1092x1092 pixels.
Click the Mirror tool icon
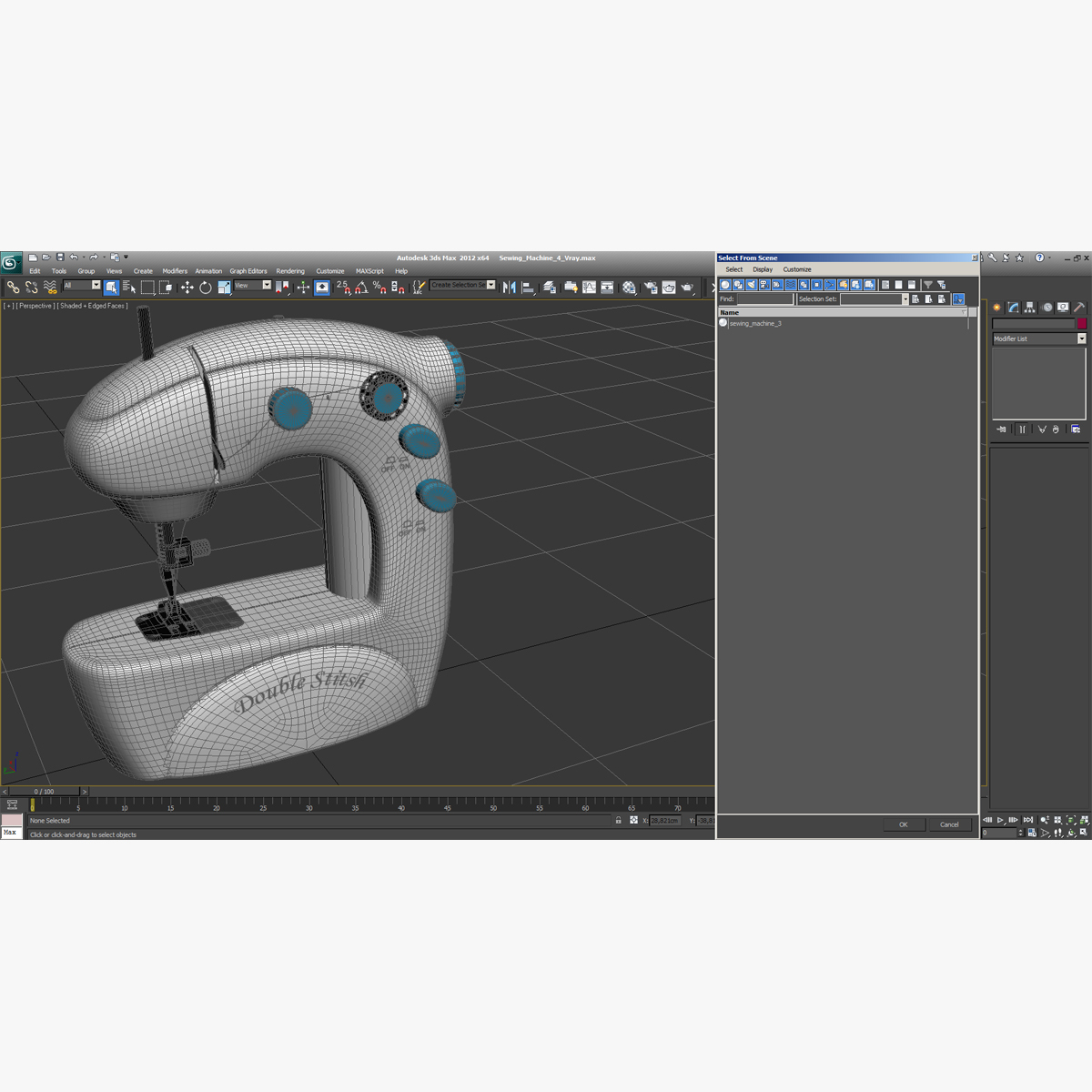pyautogui.click(x=509, y=288)
